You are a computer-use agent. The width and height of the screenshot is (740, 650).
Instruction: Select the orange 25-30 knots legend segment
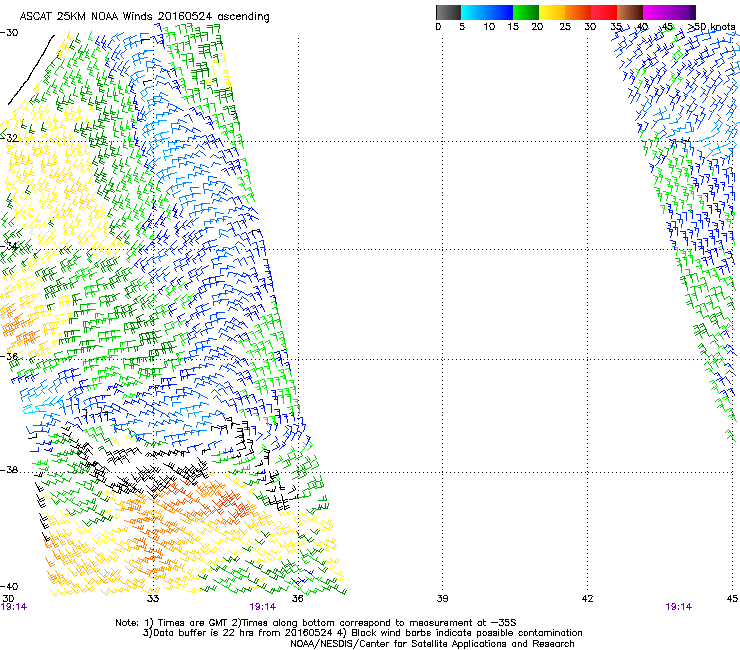578,12
